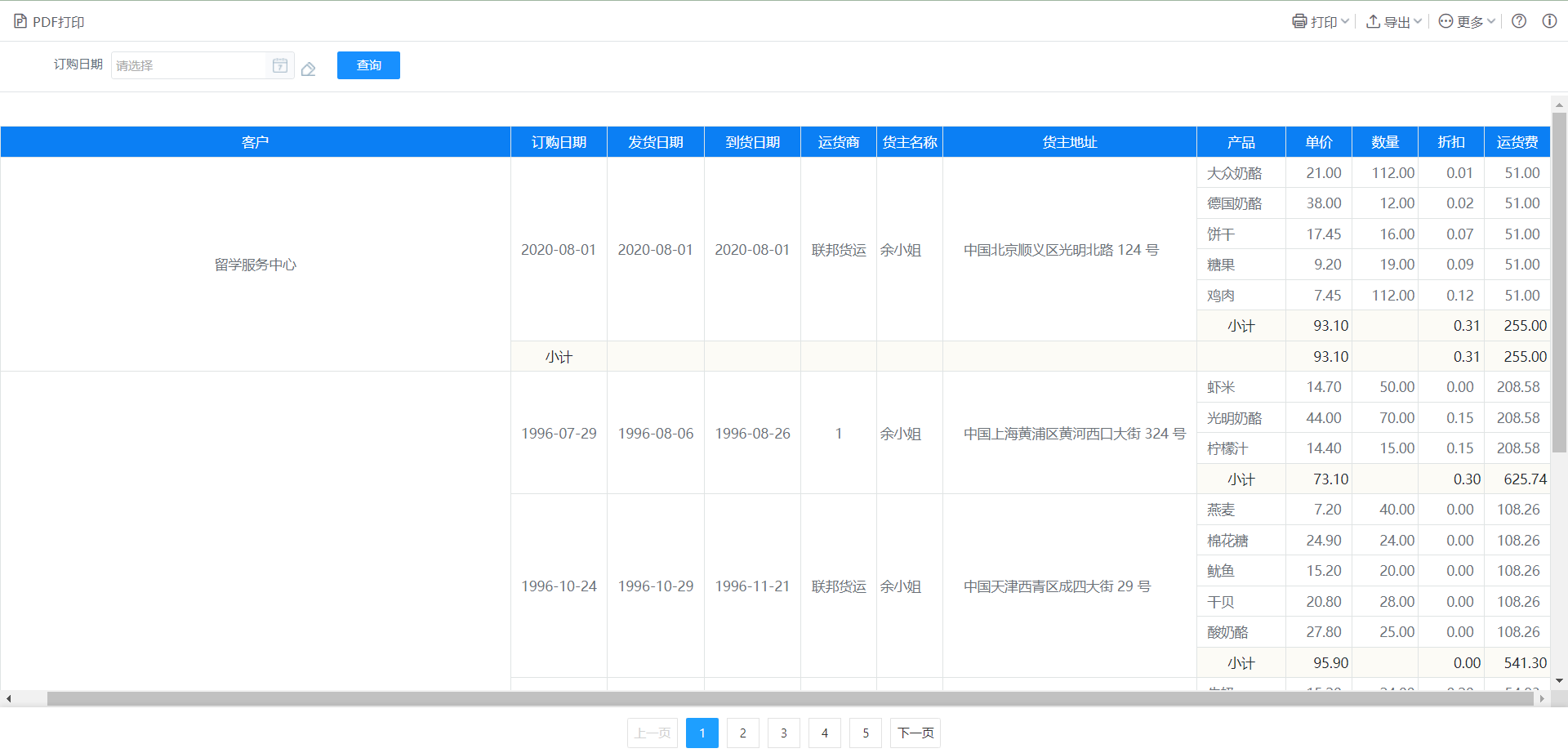Click the 下一页 next page button

(x=915, y=733)
